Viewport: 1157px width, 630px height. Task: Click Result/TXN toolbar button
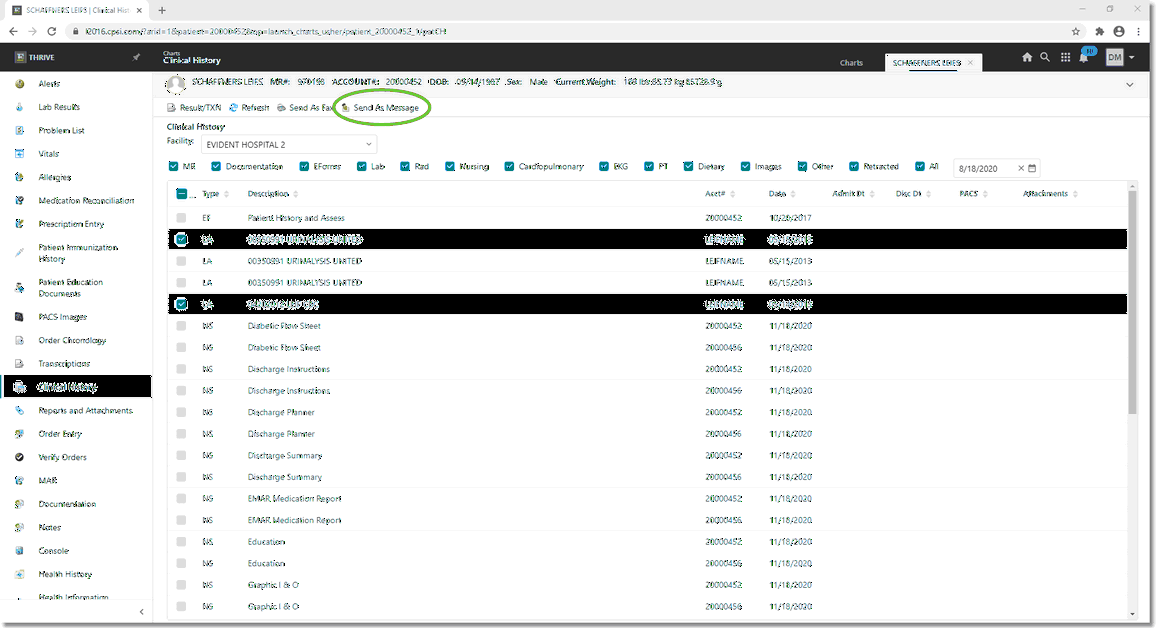[x=194, y=108]
